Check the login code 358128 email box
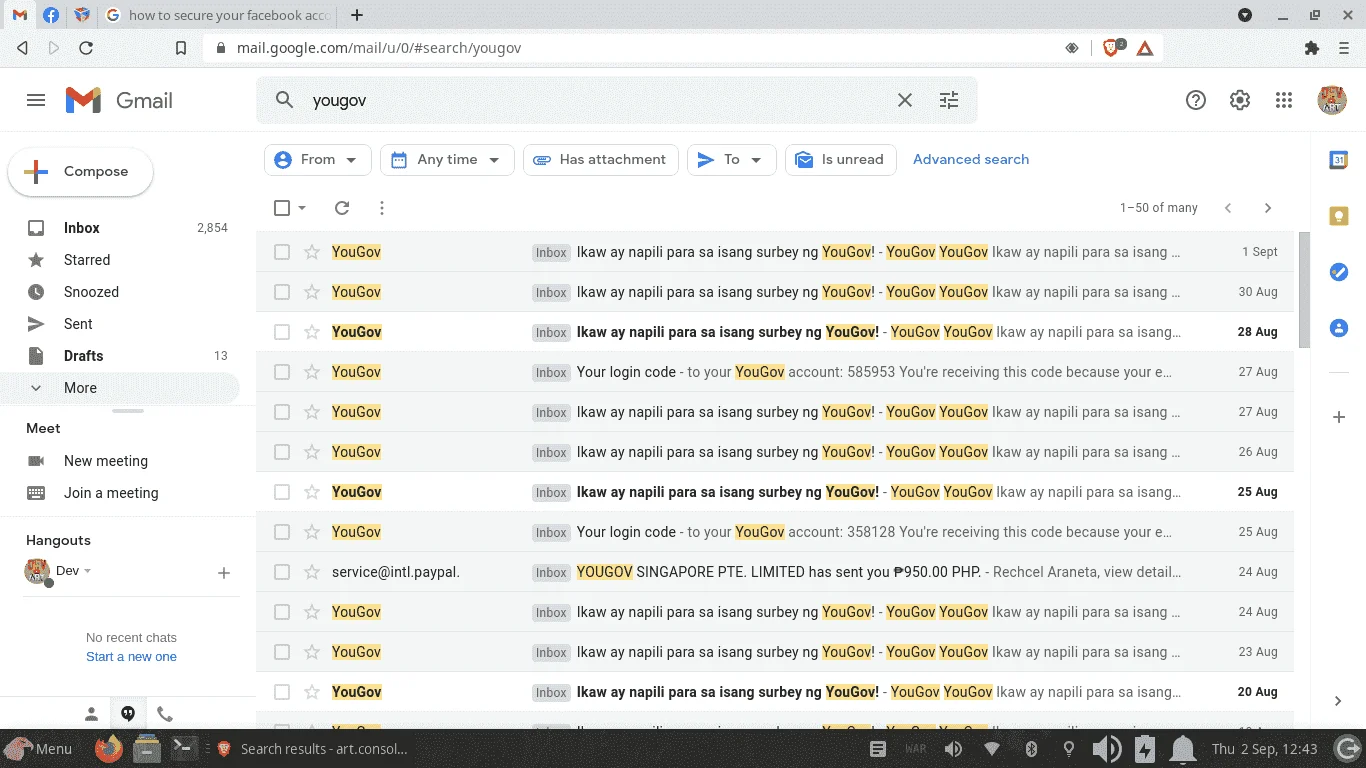This screenshot has height=768, width=1366. (x=282, y=532)
